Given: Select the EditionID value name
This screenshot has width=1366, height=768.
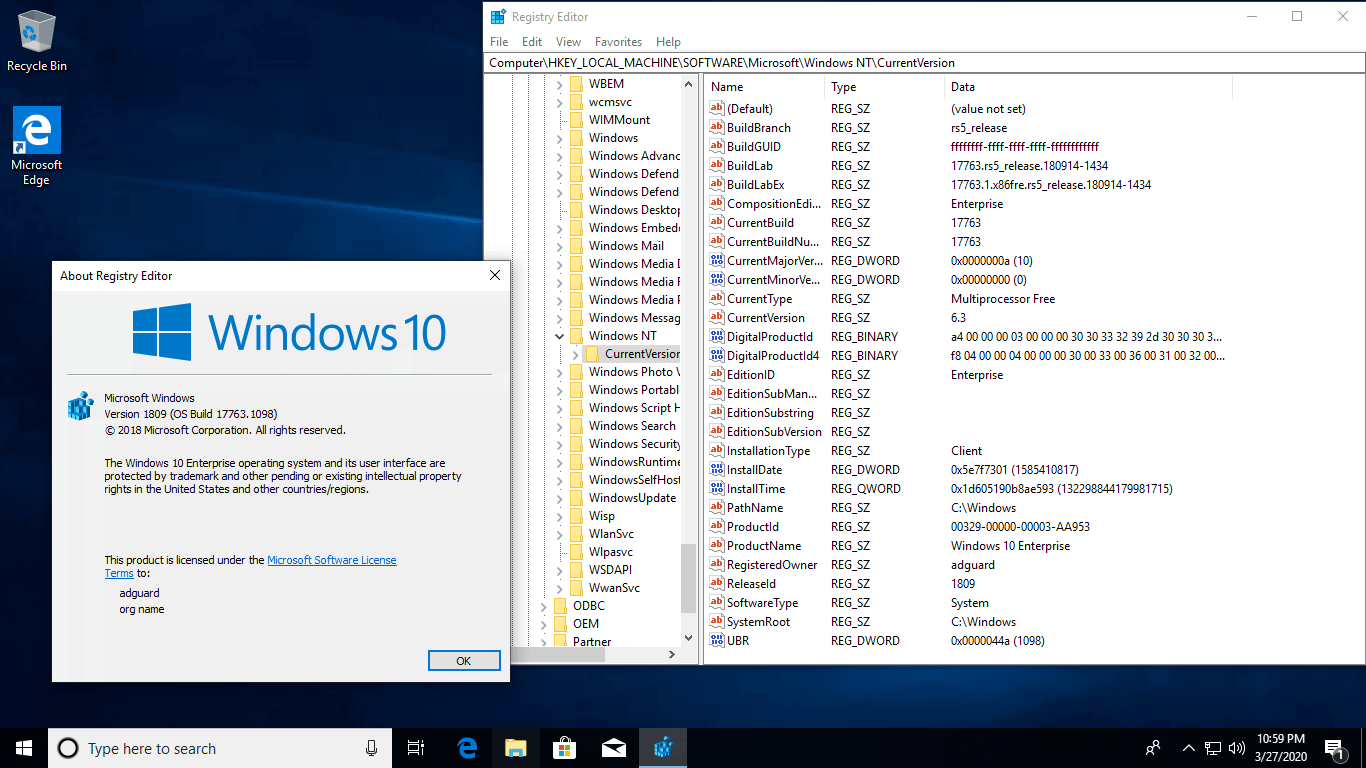Looking at the screenshot, I should point(751,374).
